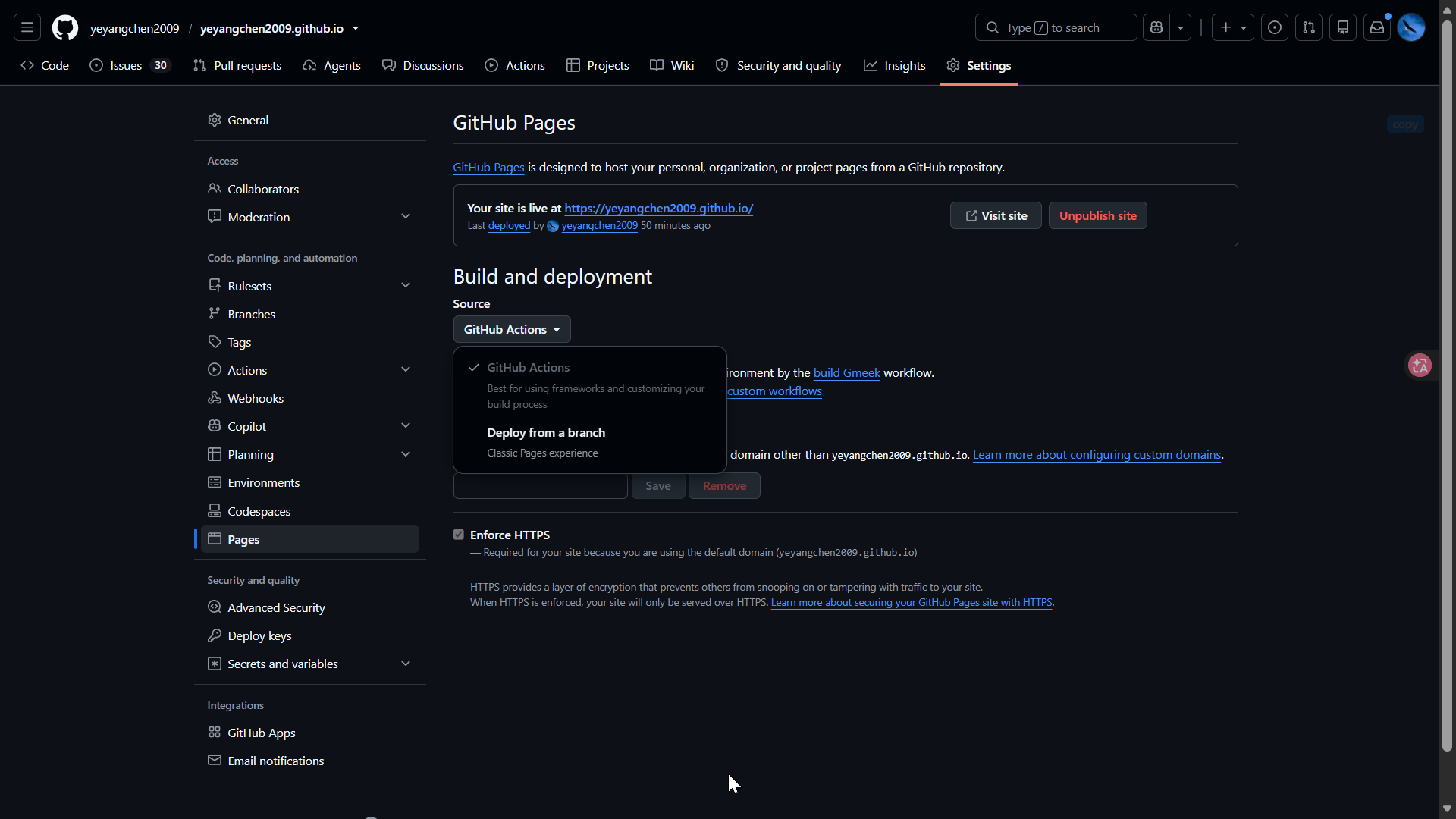The width and height of the screenshot is (1456, 819).
Task: Expand the sidebar Actions section chevron
Action: pos(406,370)
